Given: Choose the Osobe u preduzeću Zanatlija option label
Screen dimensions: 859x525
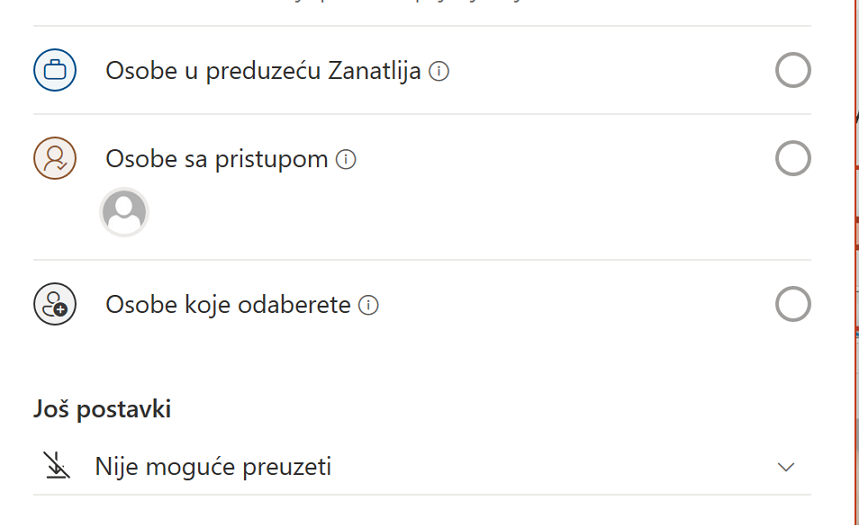Looking at the screenshot, I should coord(263,71).
